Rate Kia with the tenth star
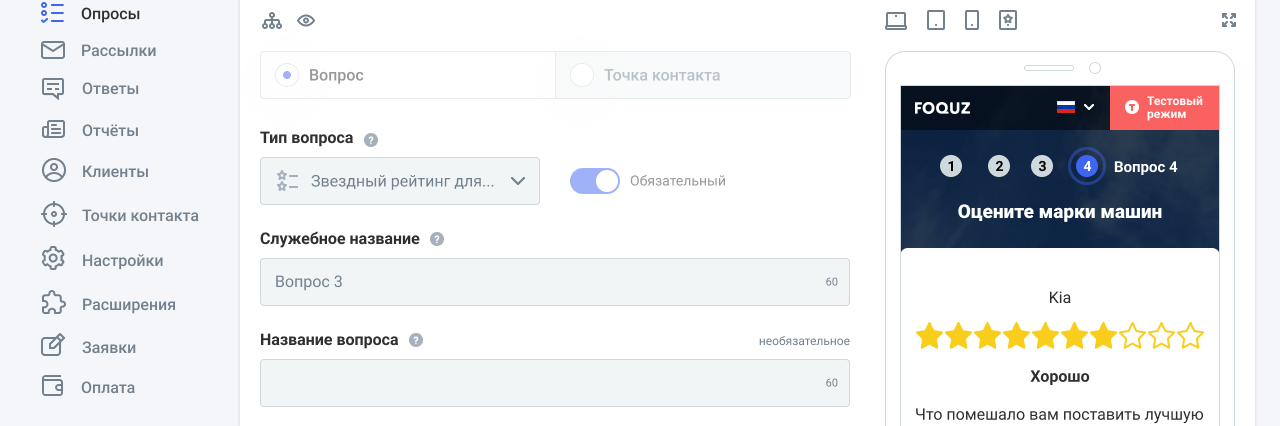The height and width of the screenshot is (426, 1280). pos(1190,336)
